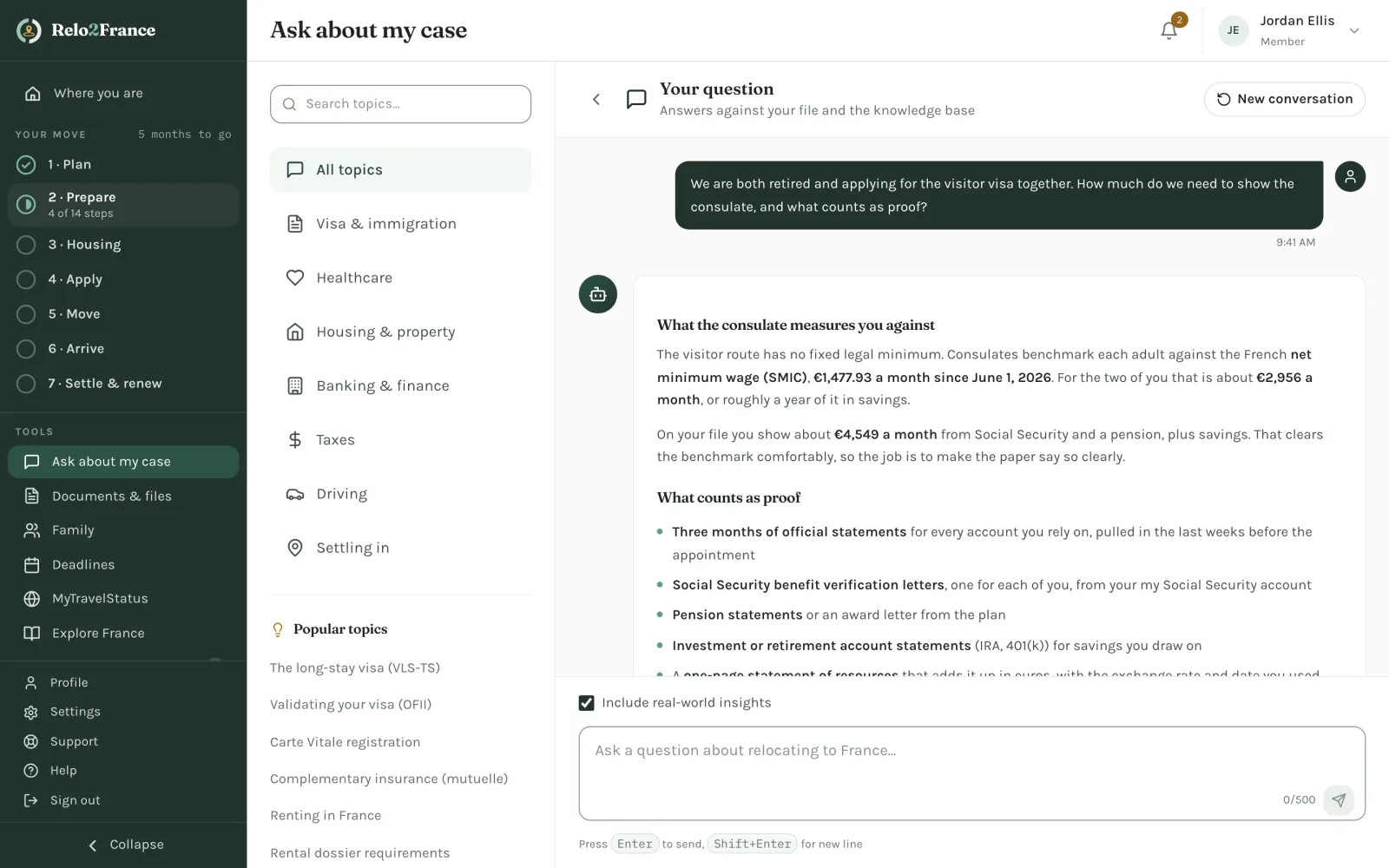Sign out of the account
1389x868 pixels.
[x=123, y=800]
